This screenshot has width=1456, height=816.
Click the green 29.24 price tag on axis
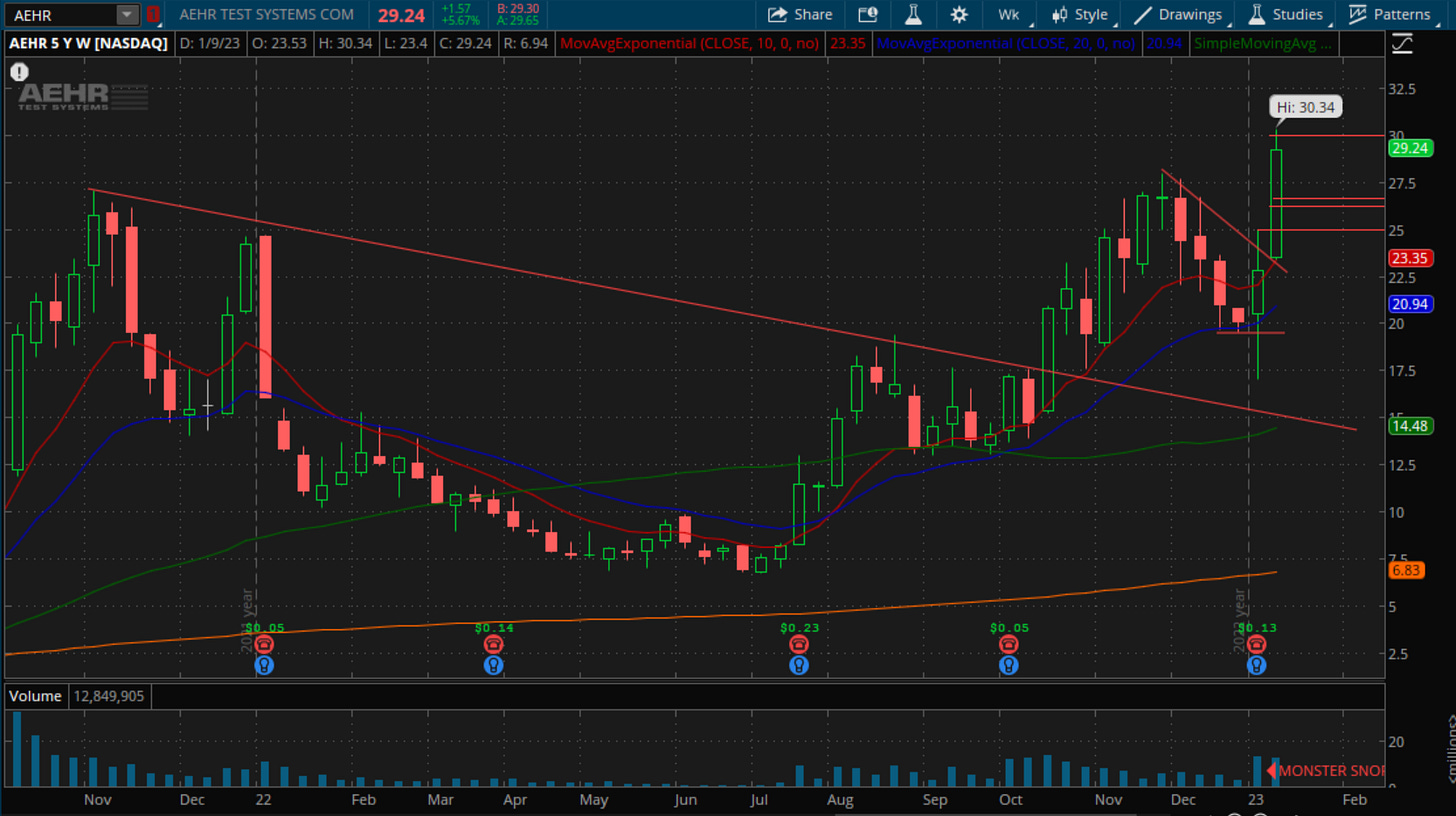pyautogui.click(x=1410, y=148)
